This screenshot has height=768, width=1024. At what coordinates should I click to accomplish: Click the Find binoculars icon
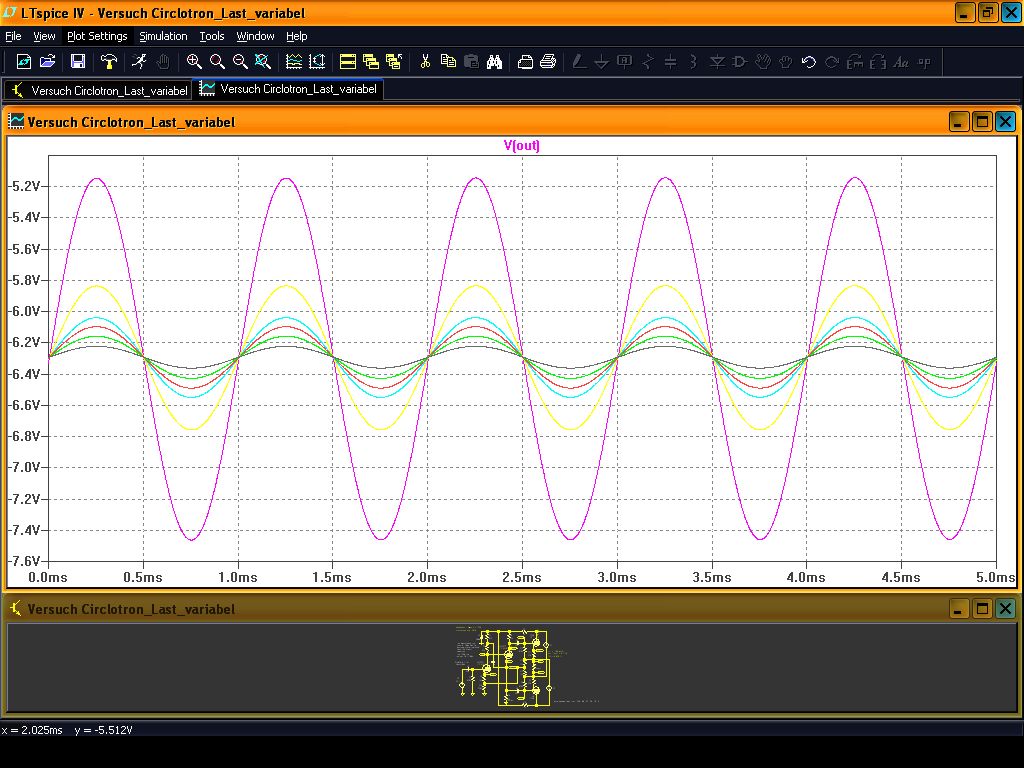[494, 62]
